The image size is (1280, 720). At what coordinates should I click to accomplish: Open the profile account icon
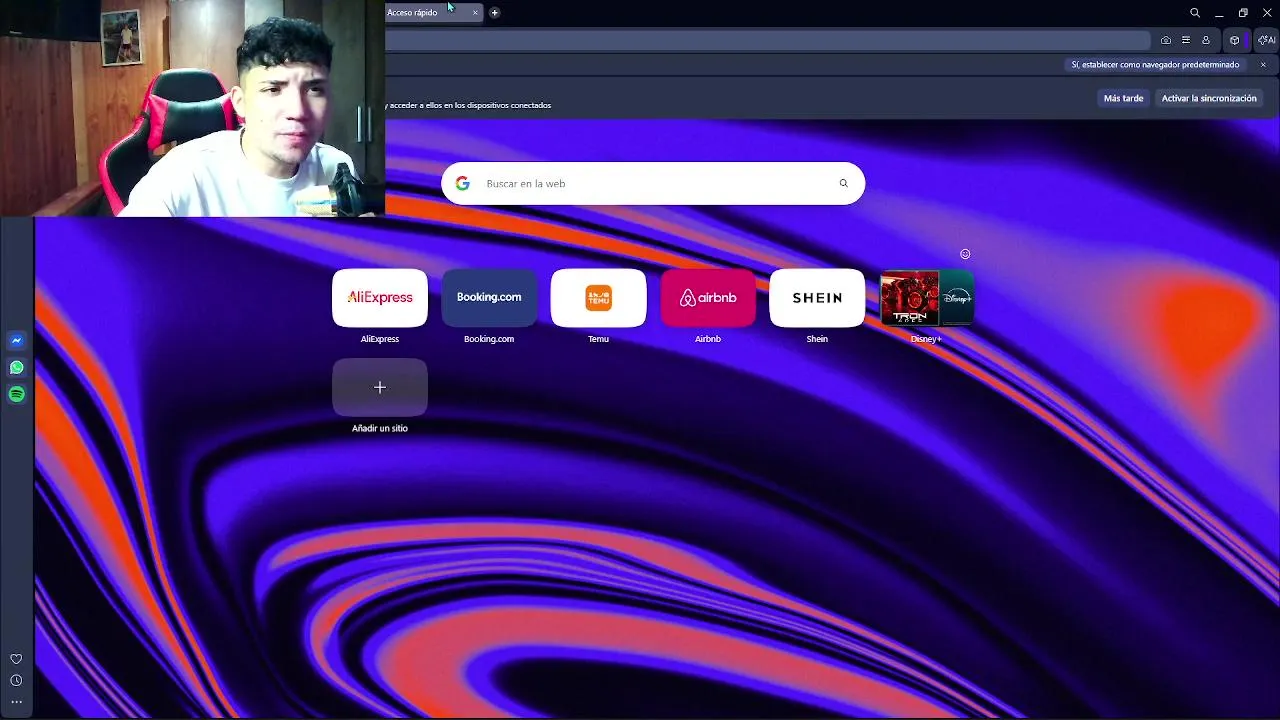coord(1206,40)
